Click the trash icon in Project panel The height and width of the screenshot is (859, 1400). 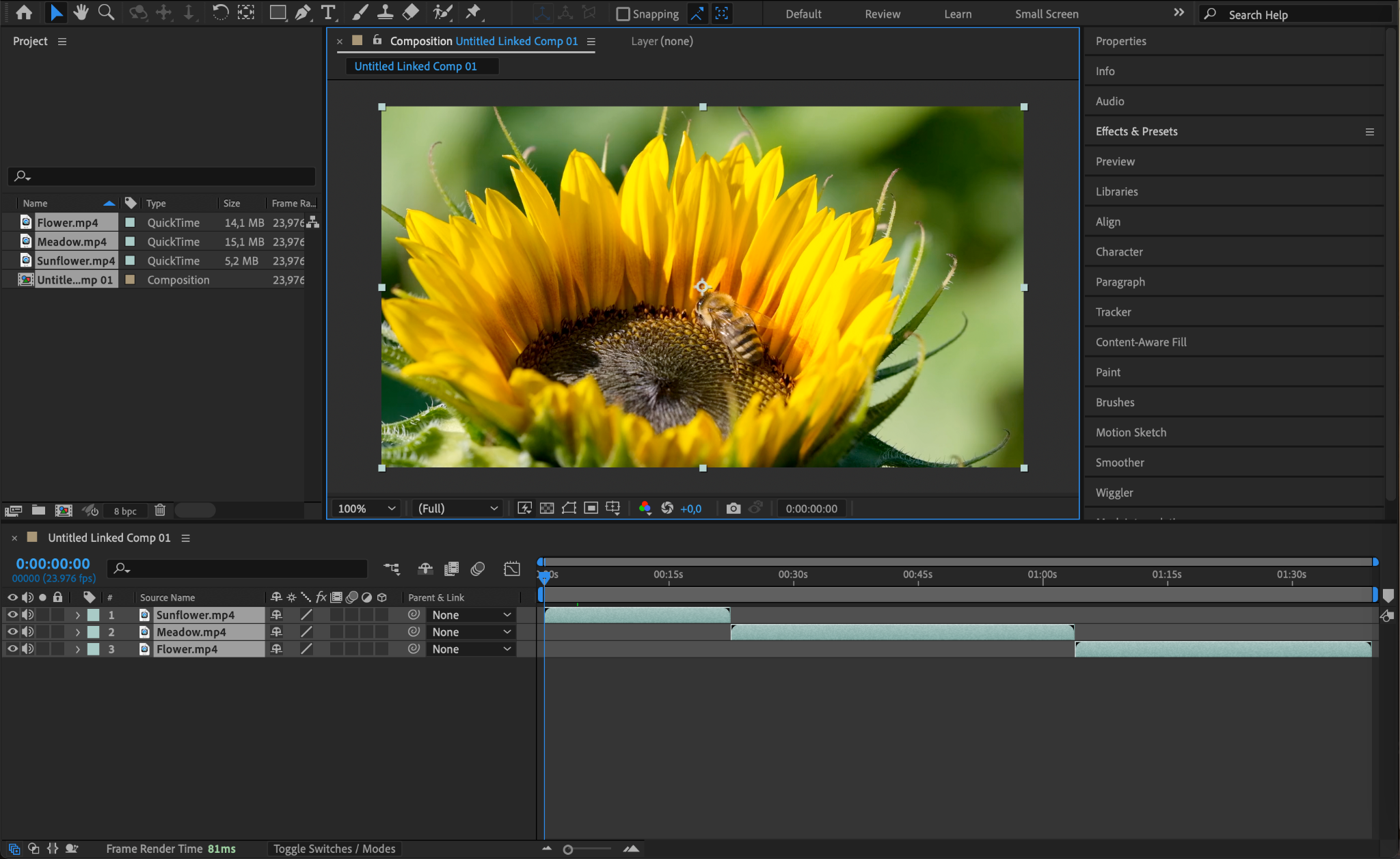(x=160, y=510)
